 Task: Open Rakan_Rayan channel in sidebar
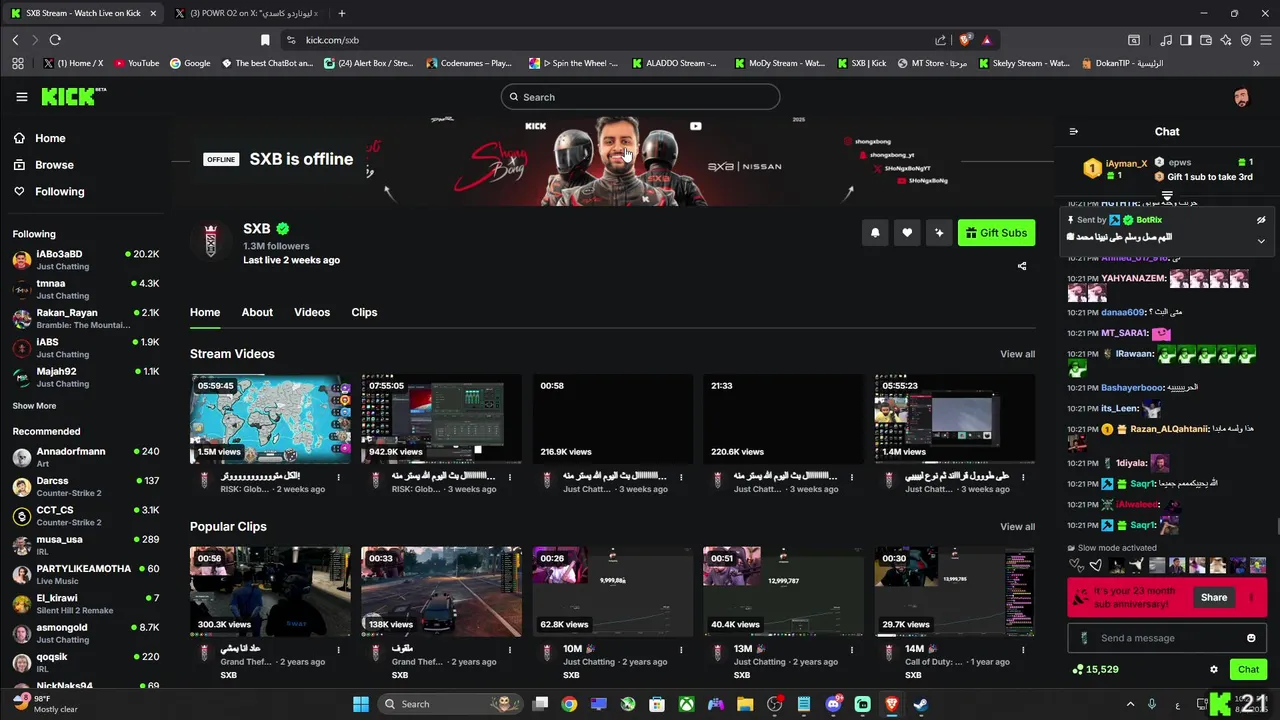point(85,318)
